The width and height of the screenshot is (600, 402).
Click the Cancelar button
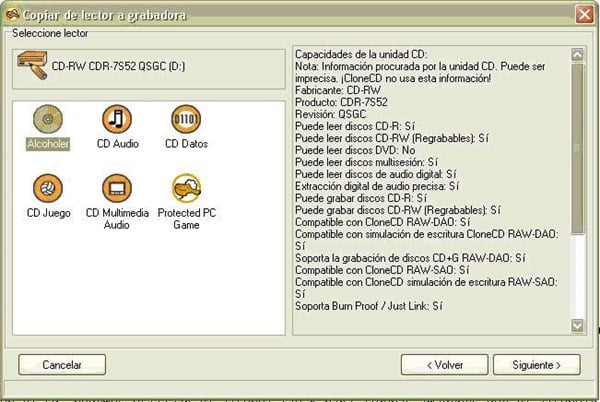coord(62,365)
